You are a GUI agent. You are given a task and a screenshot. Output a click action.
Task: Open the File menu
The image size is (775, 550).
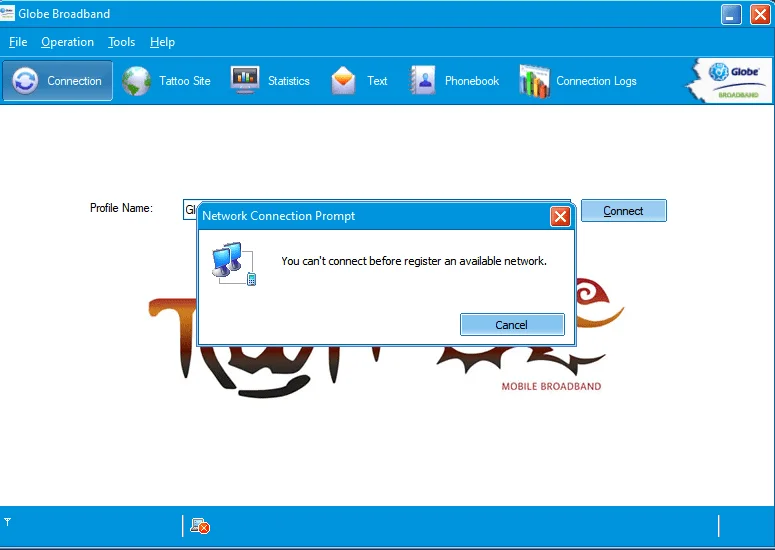point(18,42)
